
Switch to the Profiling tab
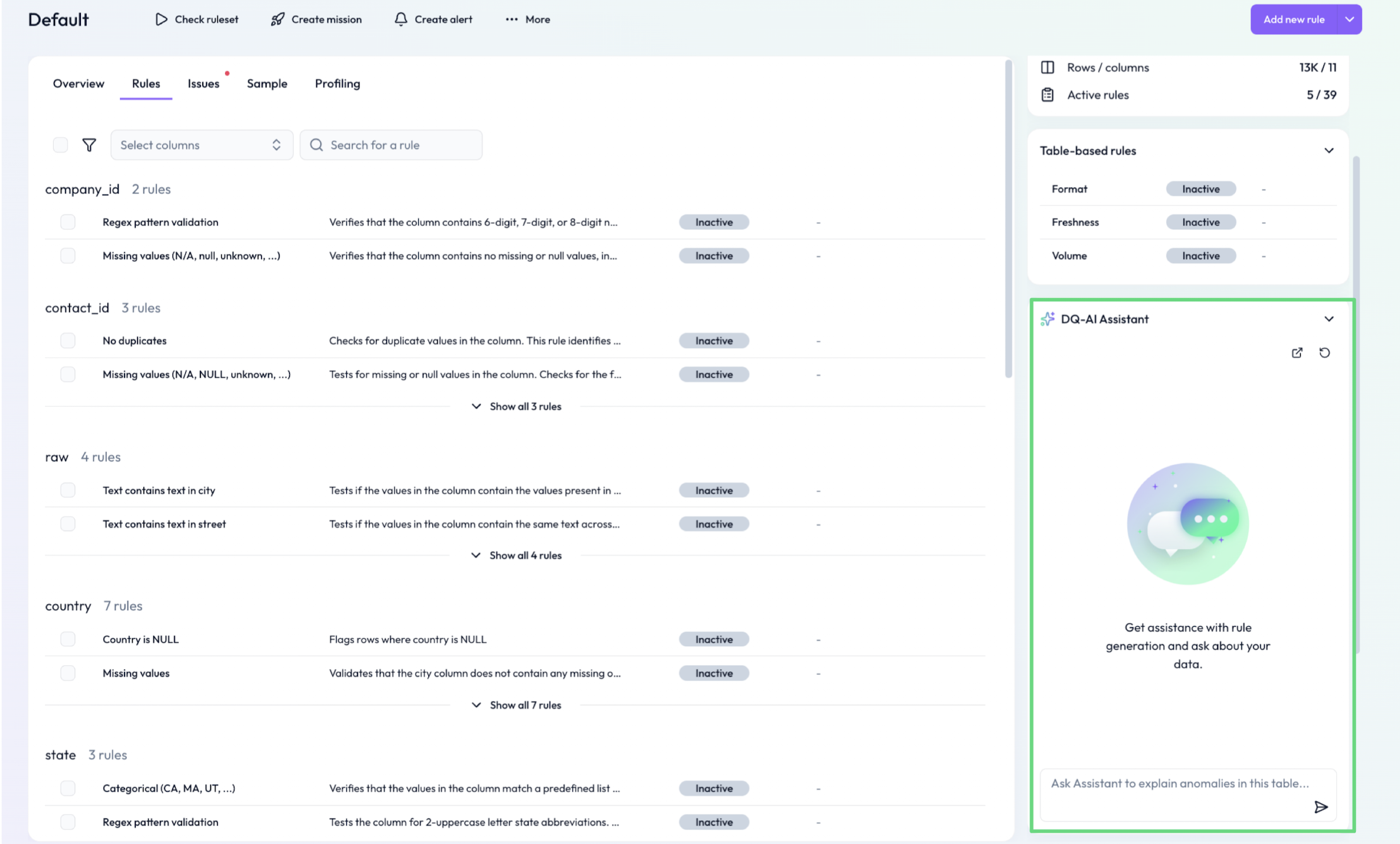(337, 84)
